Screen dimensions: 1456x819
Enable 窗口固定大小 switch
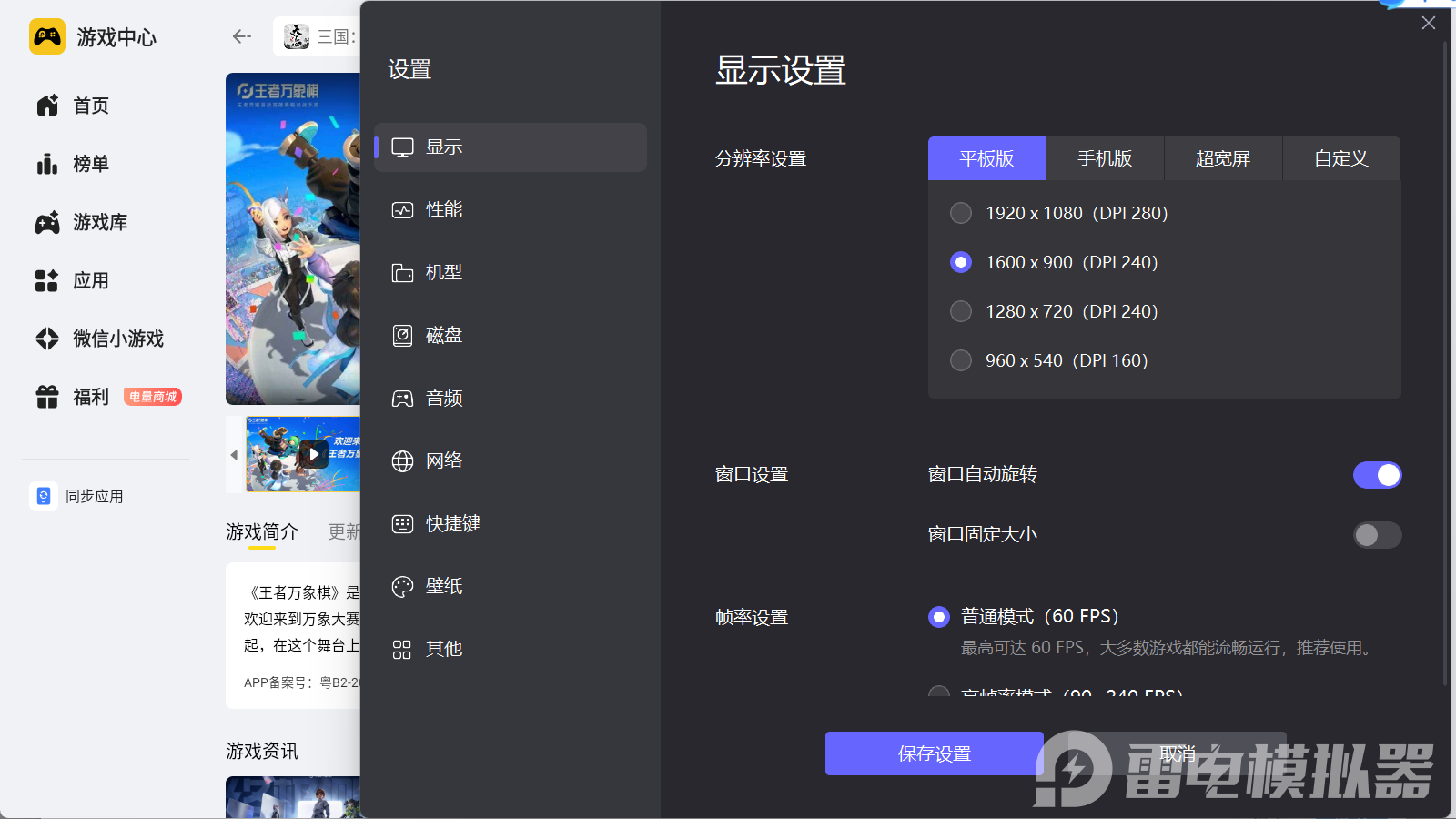pyautogui.click(x=1378, y=535)
